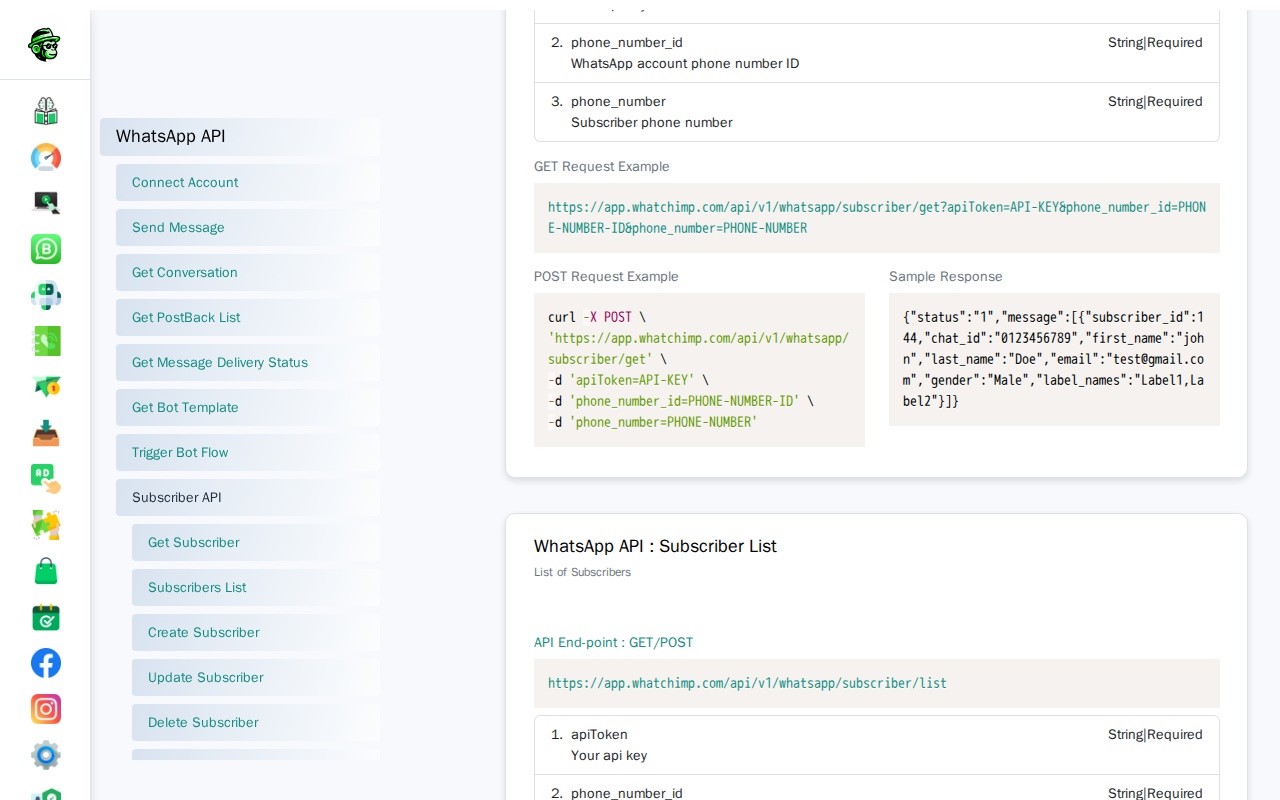Click the 'POST Request Example' label
This screenshot has height=800, width=1280.
(x=606, y=277)
